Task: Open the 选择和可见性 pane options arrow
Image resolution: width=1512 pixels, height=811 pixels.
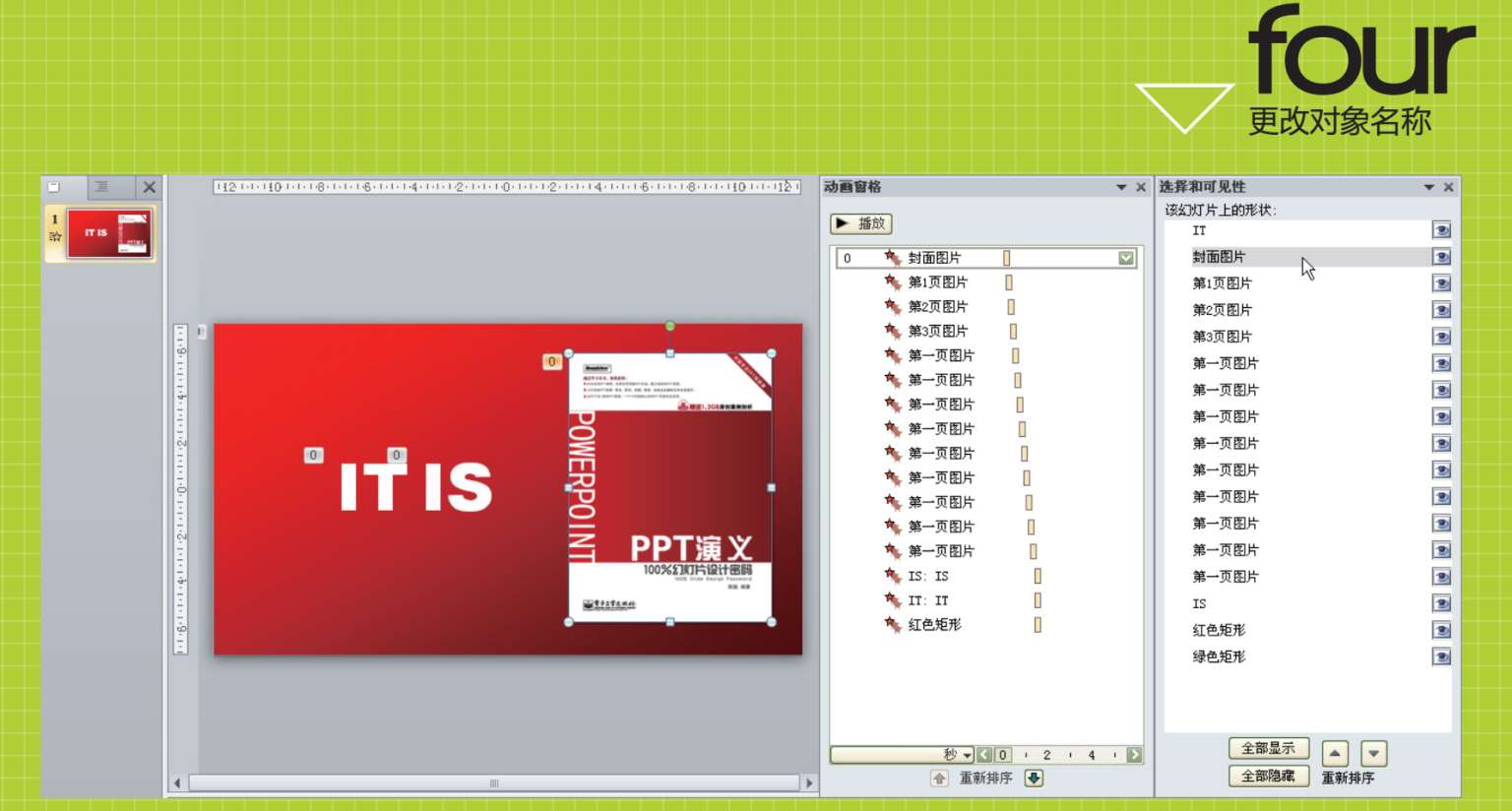Action: (x=1428, y=187)
